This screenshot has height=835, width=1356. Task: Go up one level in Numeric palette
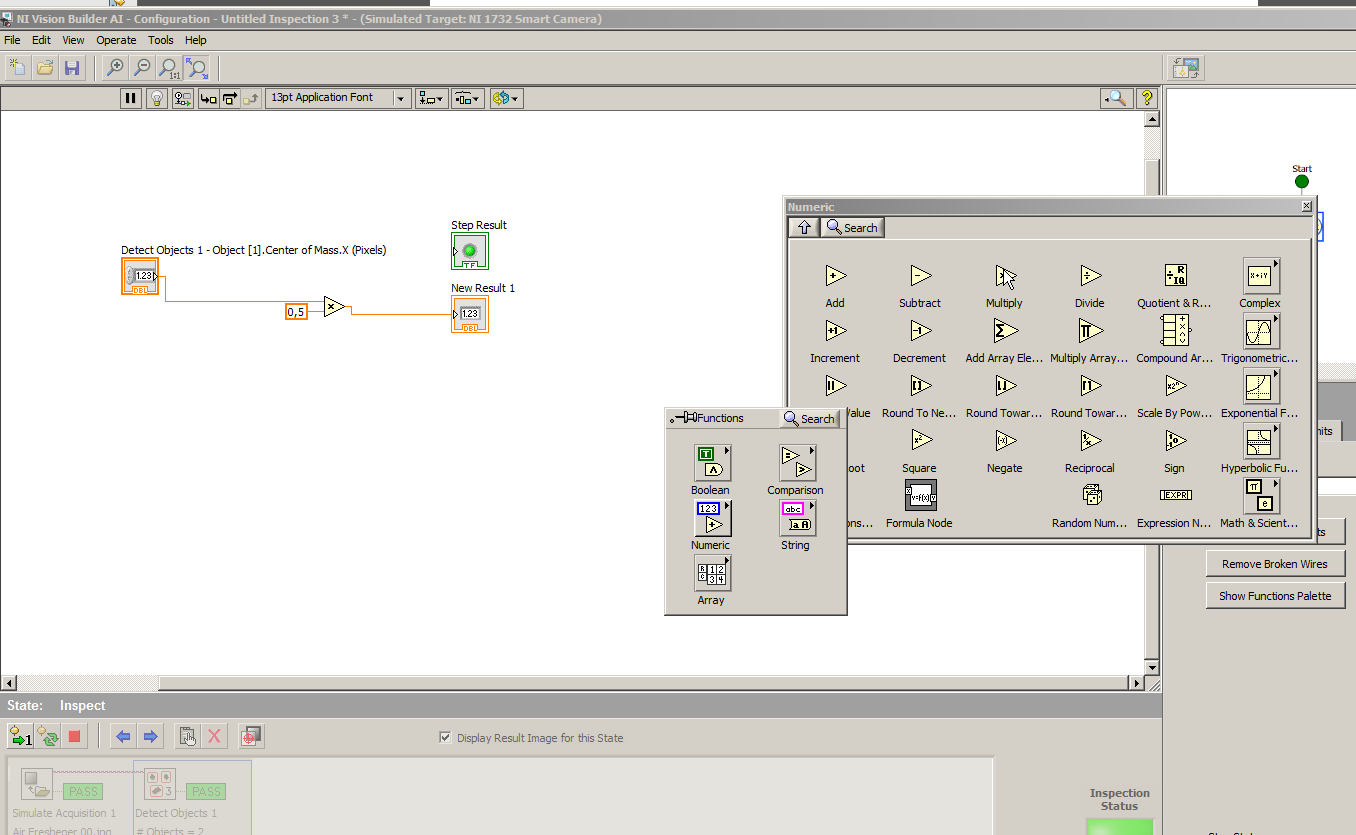click(x=804, y=228)
